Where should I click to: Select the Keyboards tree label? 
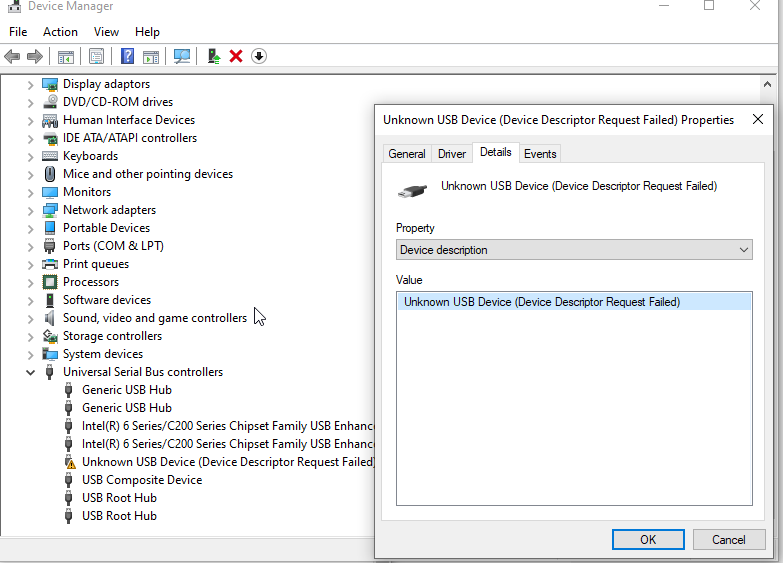click(90, 156)
